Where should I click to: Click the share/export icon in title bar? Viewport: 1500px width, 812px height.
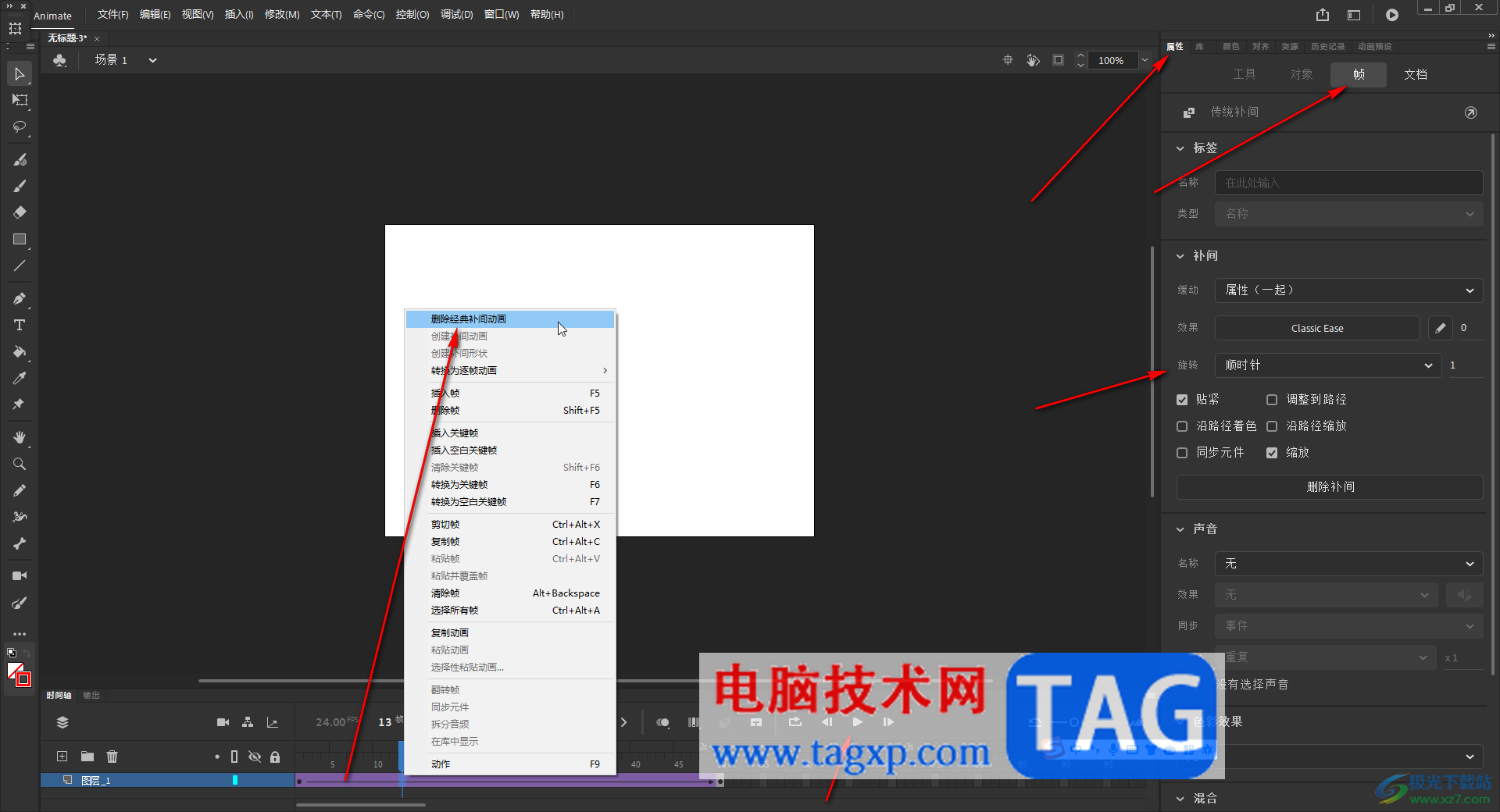(1322, 15)
